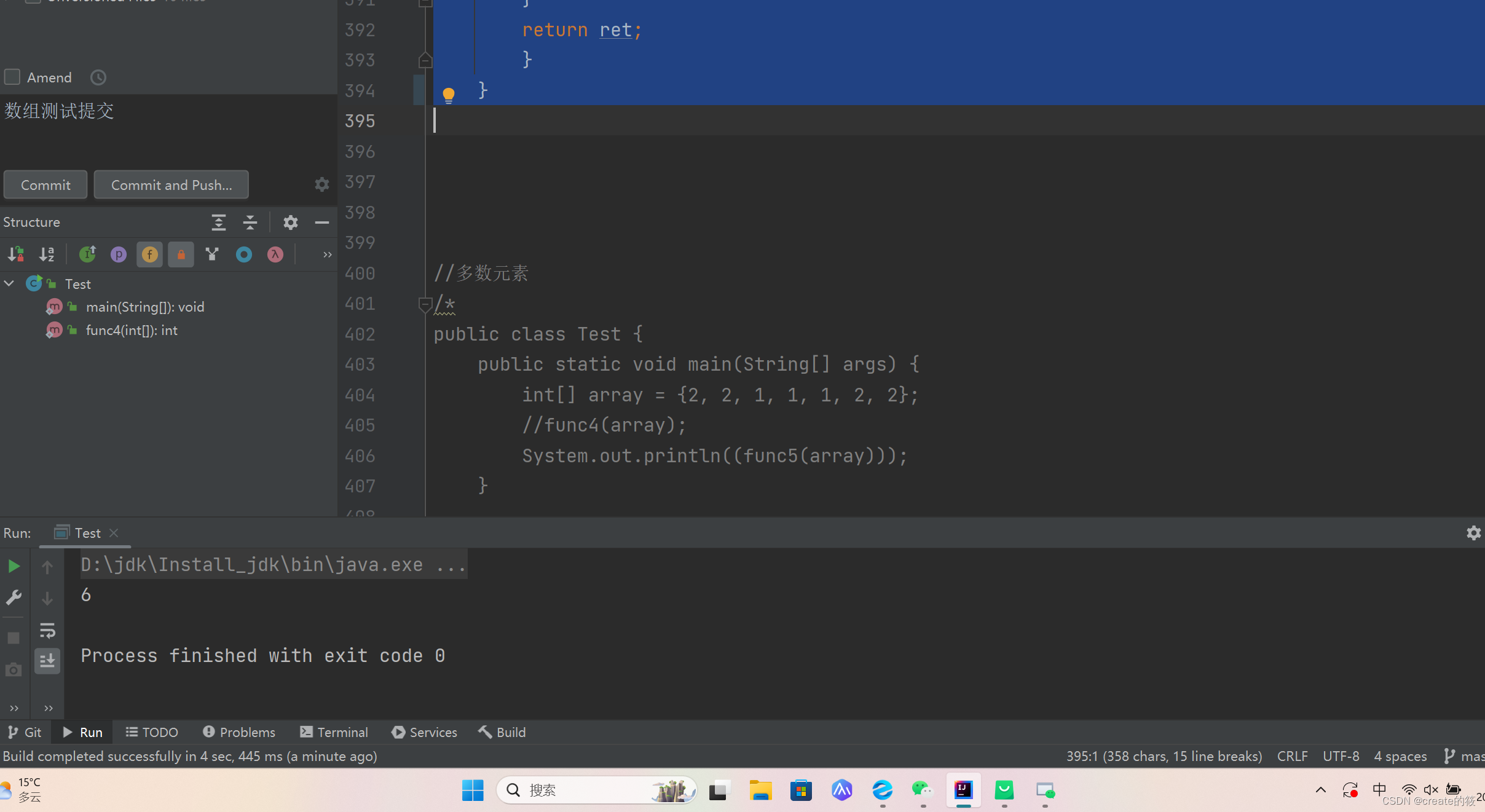
Task: Click Collapse All icon in Structure panel
Action: 250,223
